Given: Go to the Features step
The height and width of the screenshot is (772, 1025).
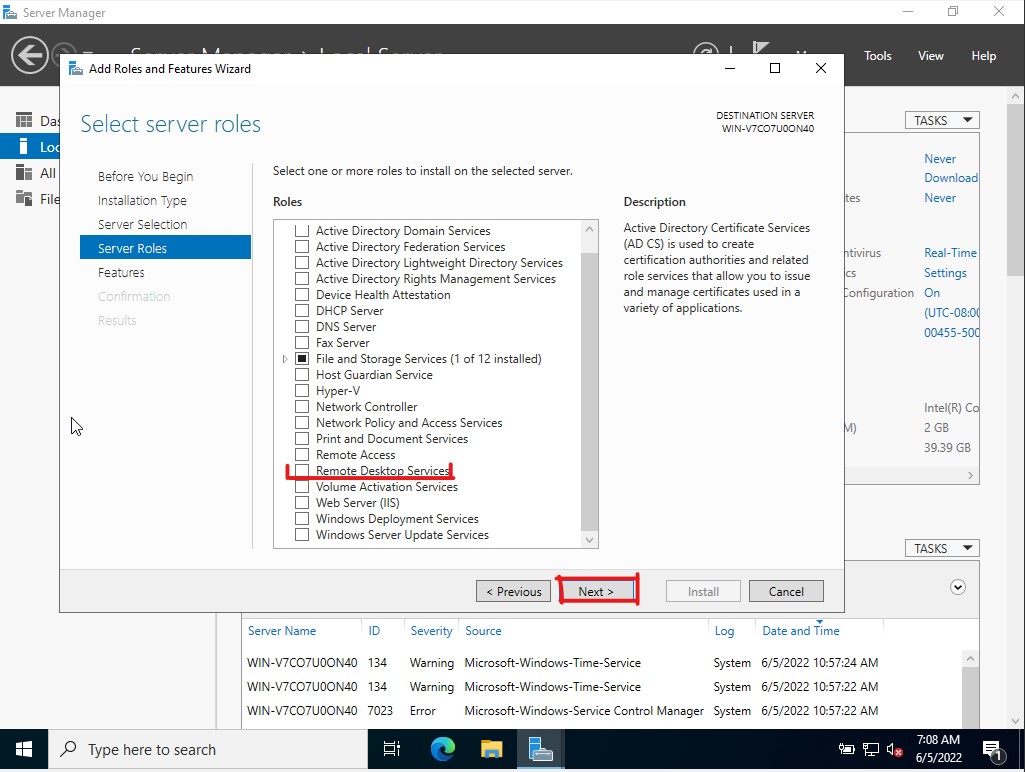Looking at the screenshot, I should (121, 273).
